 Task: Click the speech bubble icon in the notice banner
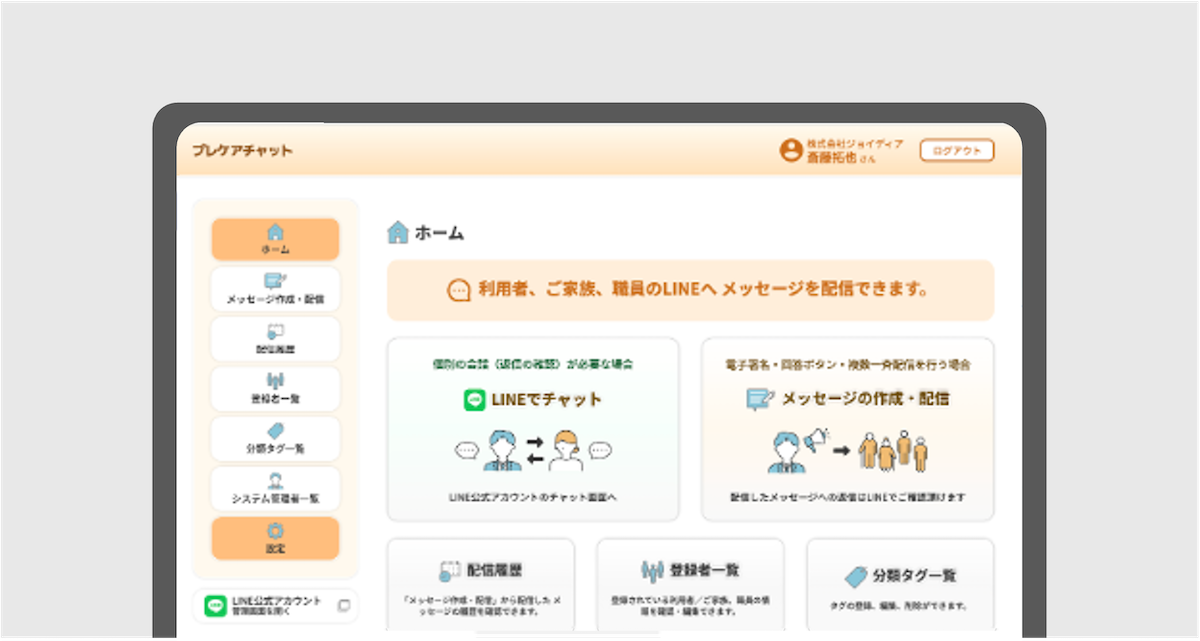(458, 290)
